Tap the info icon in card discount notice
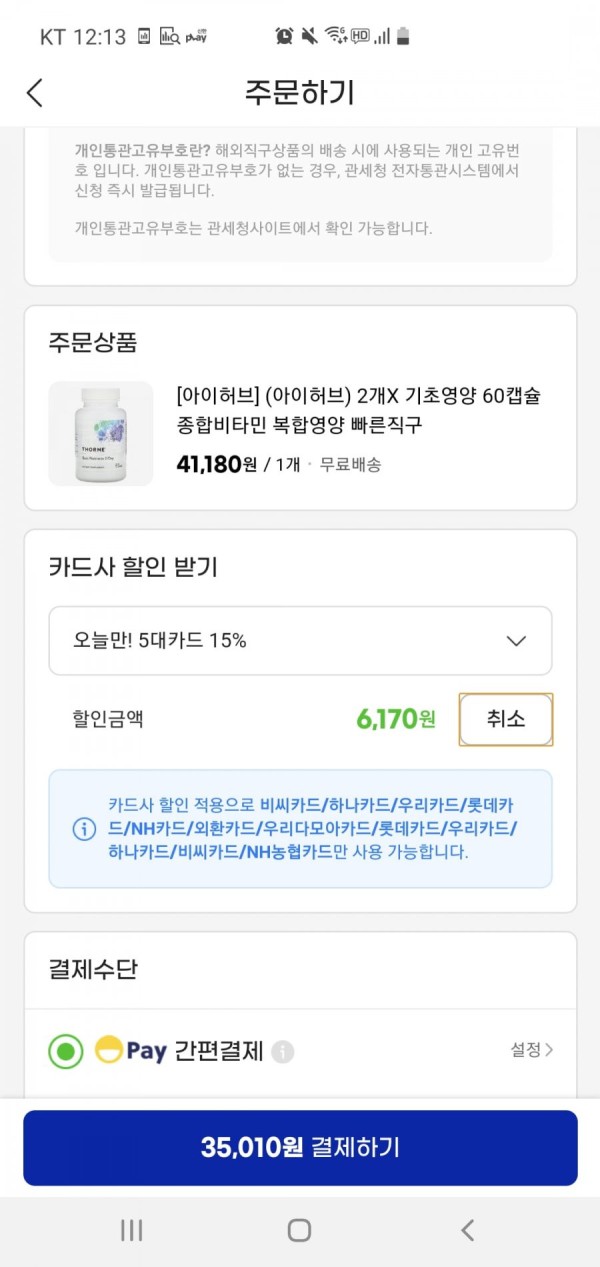The width and height of the screenshot is (600, 1267). point(85,829)
